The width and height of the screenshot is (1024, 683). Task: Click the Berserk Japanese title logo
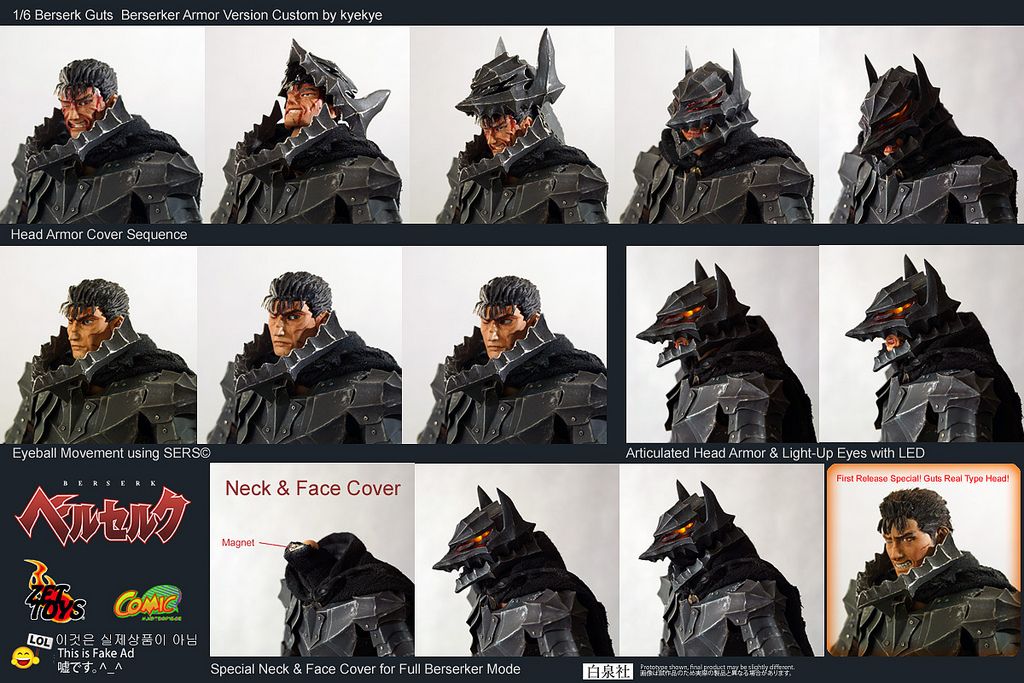click(x=103, y=514)
